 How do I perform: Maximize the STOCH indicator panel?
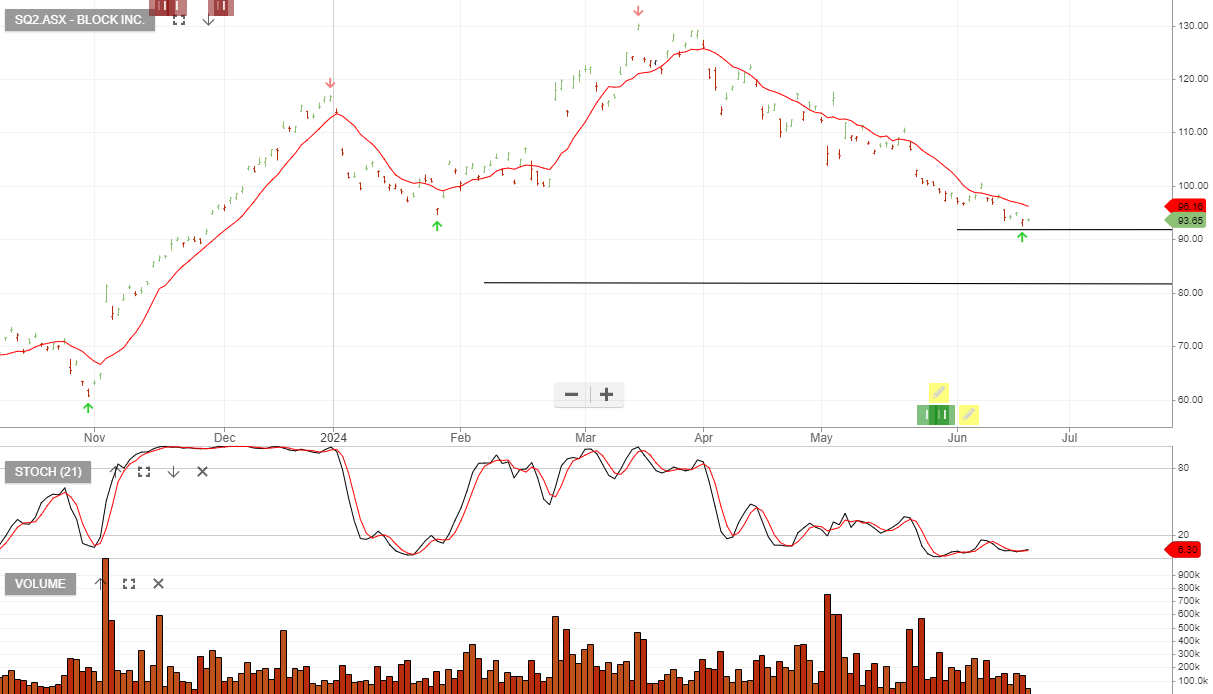(x=144, y=472)
